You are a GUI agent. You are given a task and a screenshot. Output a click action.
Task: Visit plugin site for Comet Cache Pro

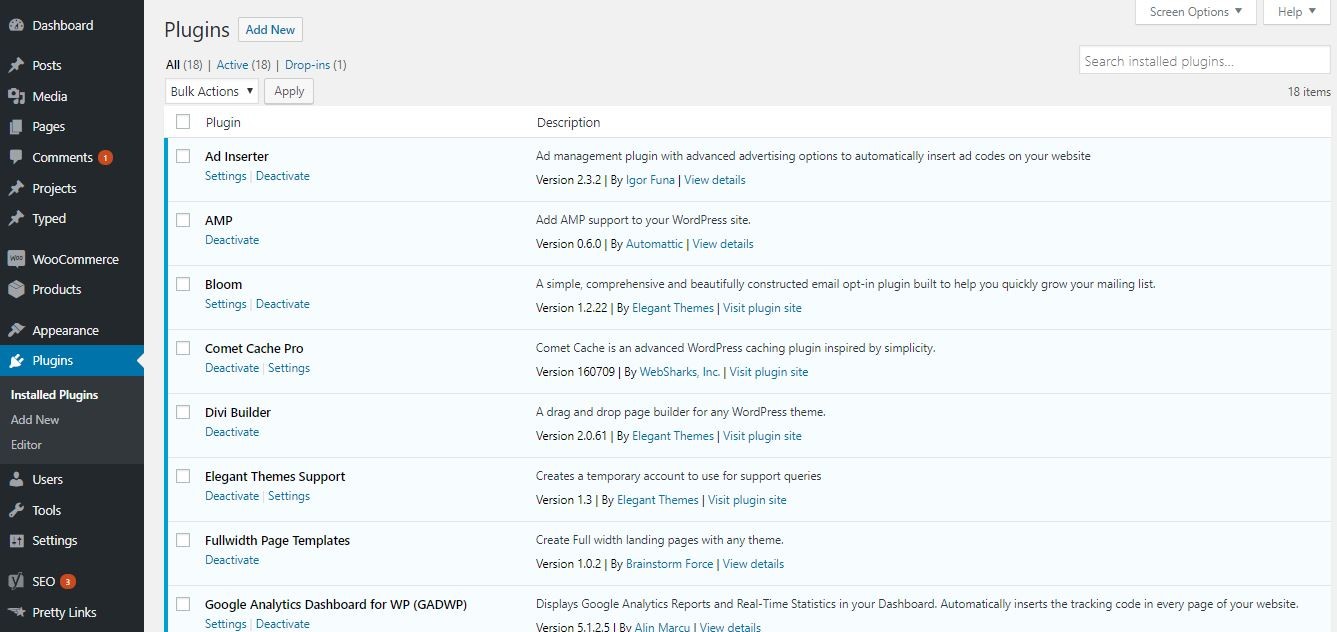click(x=769, y=372)
